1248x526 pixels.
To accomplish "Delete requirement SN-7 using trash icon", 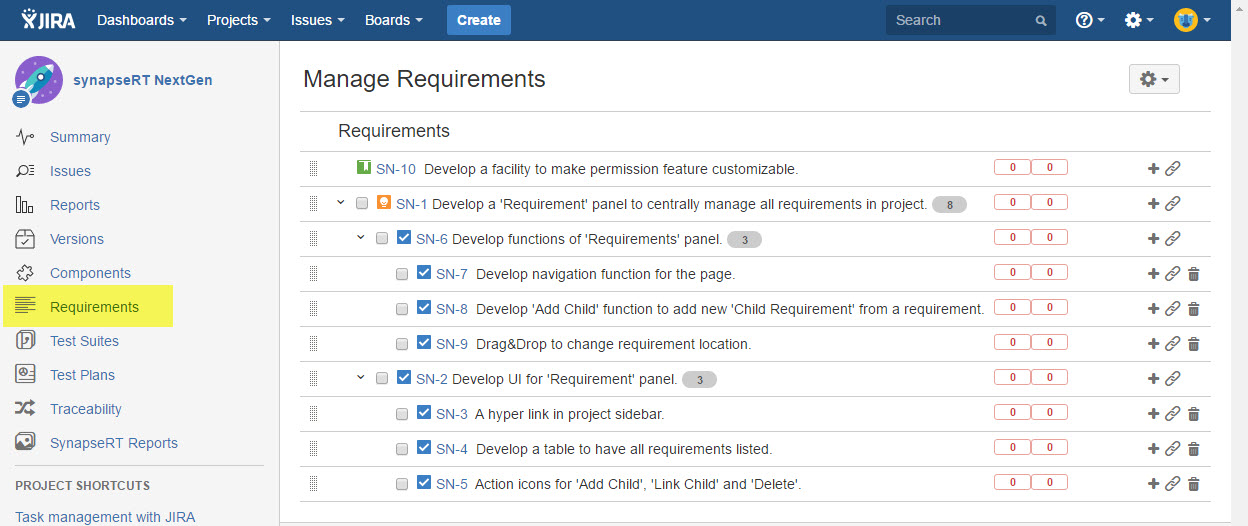I will (1193, 274).
